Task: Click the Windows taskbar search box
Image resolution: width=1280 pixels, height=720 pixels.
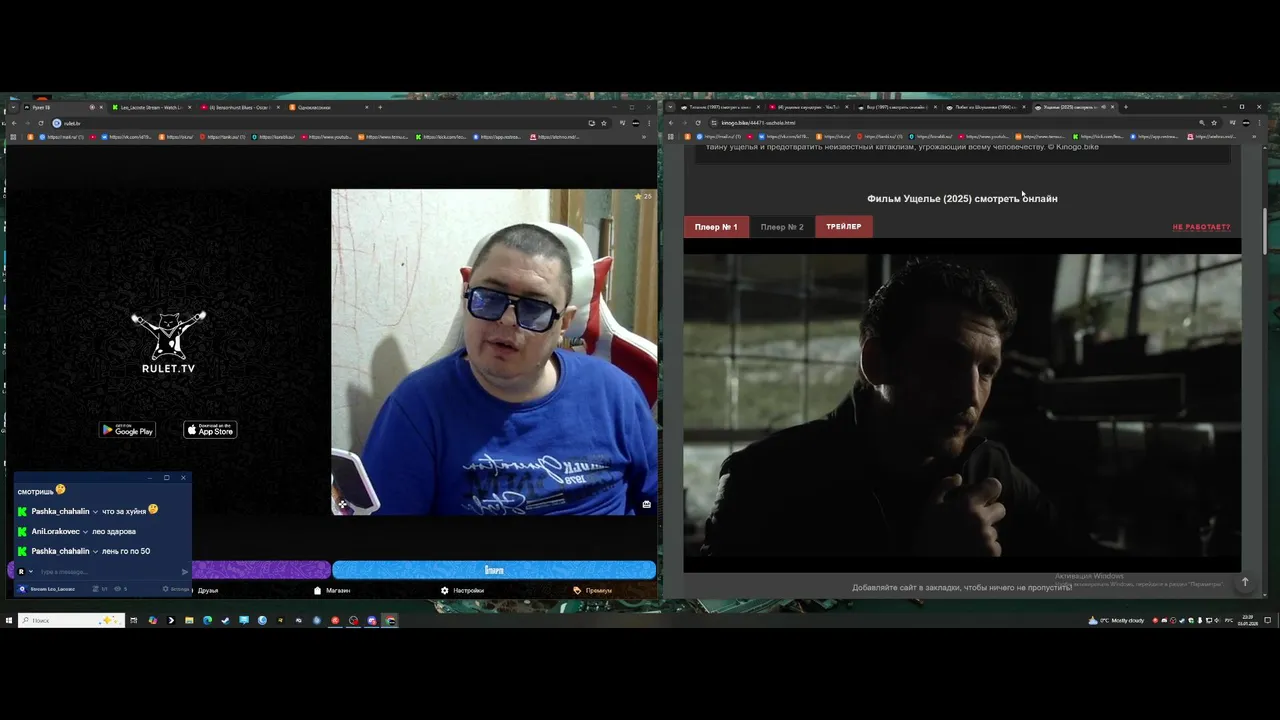Action: click(x=71, y=620)
